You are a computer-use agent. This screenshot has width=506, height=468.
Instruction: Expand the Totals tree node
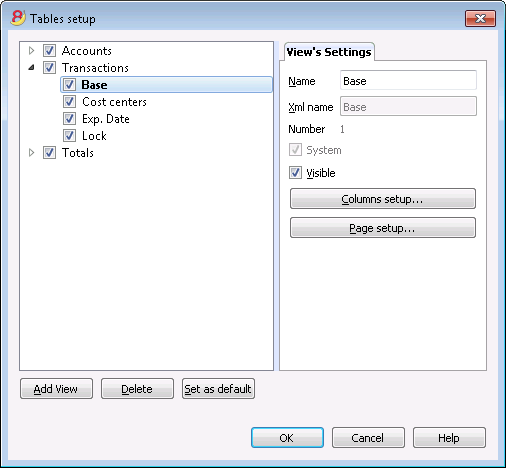tap(32, 153)
